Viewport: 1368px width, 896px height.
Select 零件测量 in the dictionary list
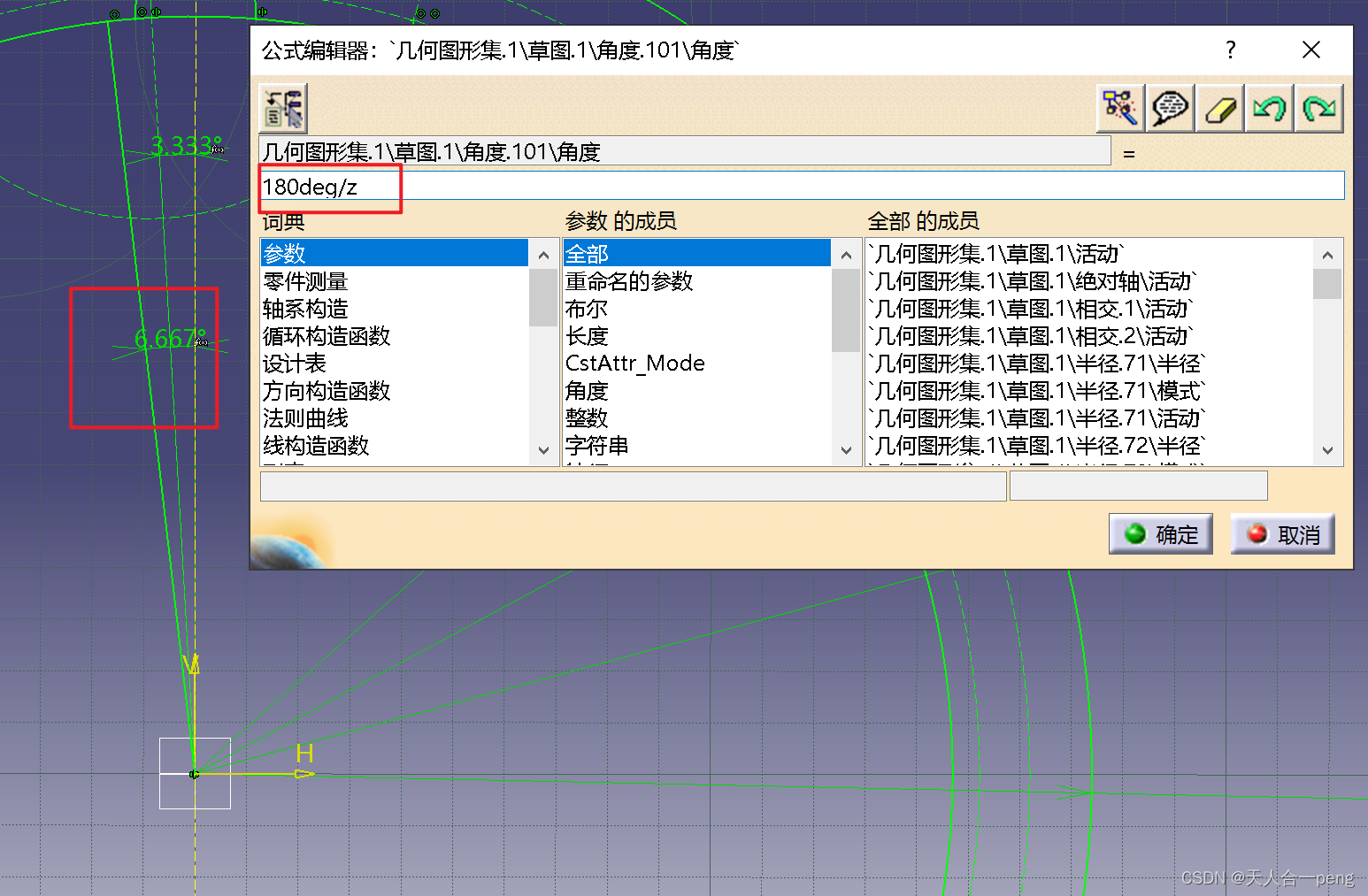point(306,281)
